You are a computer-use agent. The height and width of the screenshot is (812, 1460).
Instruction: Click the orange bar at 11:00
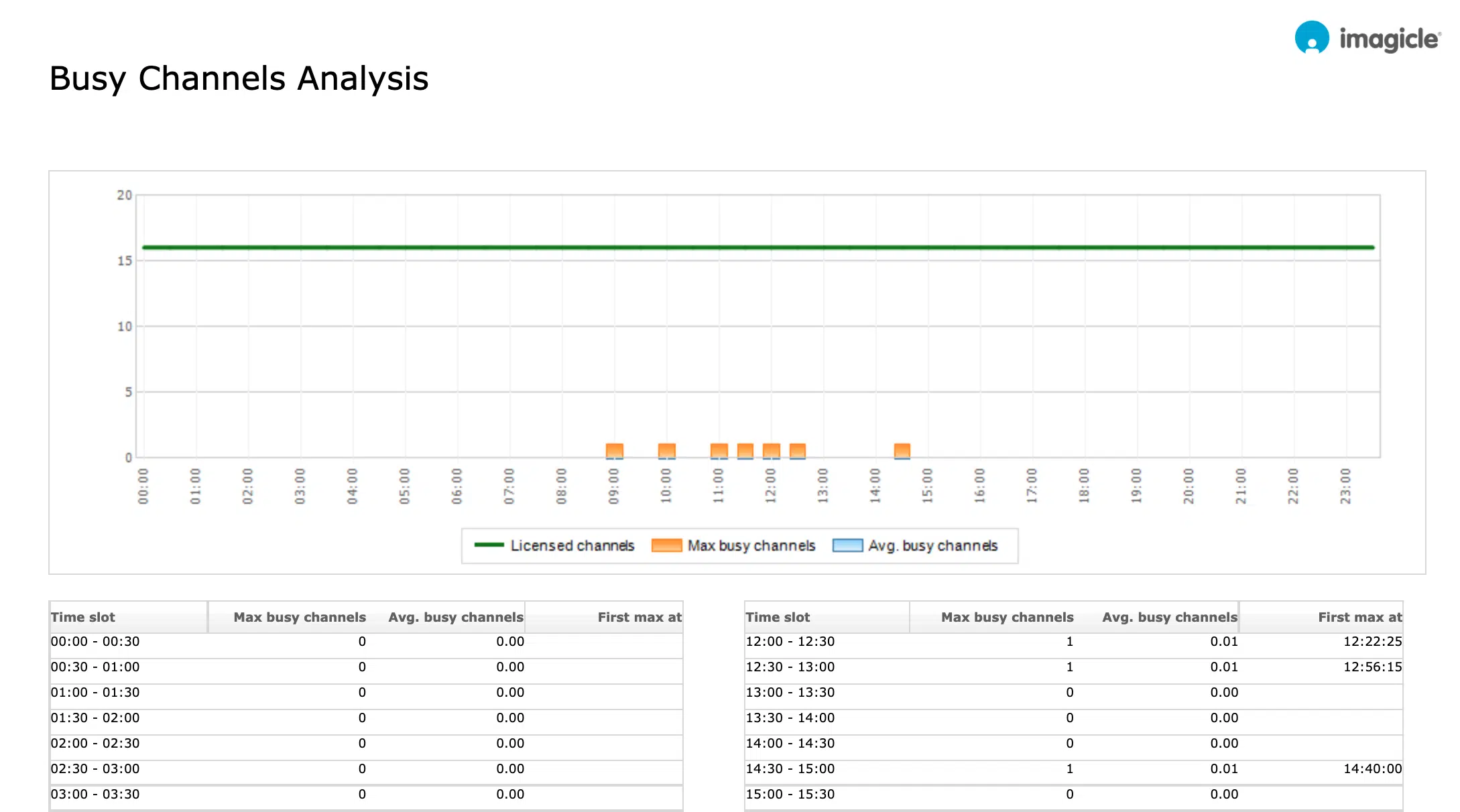pos(719,450)
